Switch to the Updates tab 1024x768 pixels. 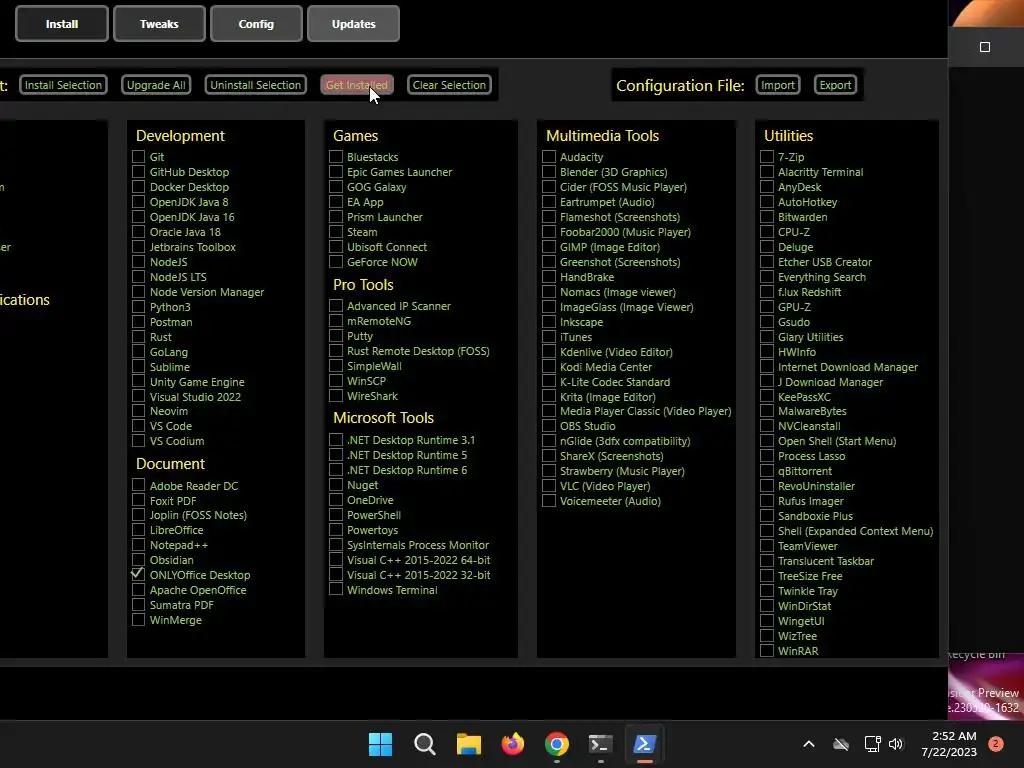coord(353,24)
